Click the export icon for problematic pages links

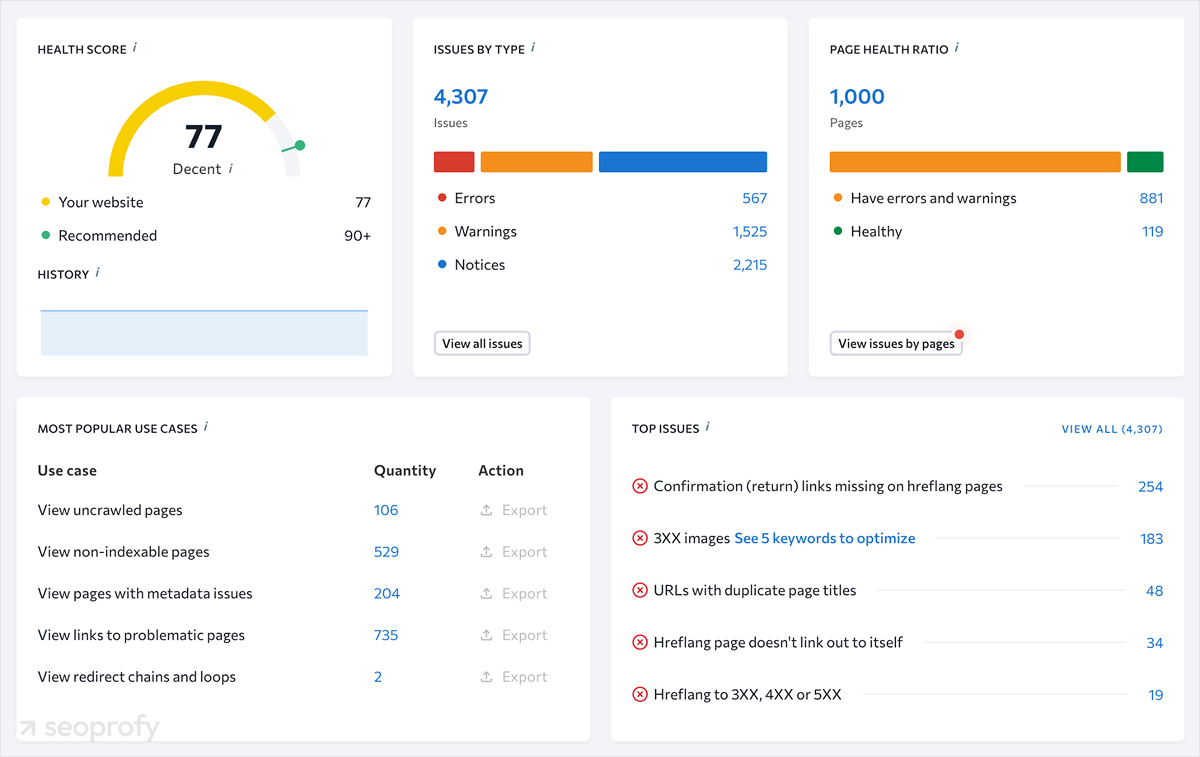click(486, 635)
